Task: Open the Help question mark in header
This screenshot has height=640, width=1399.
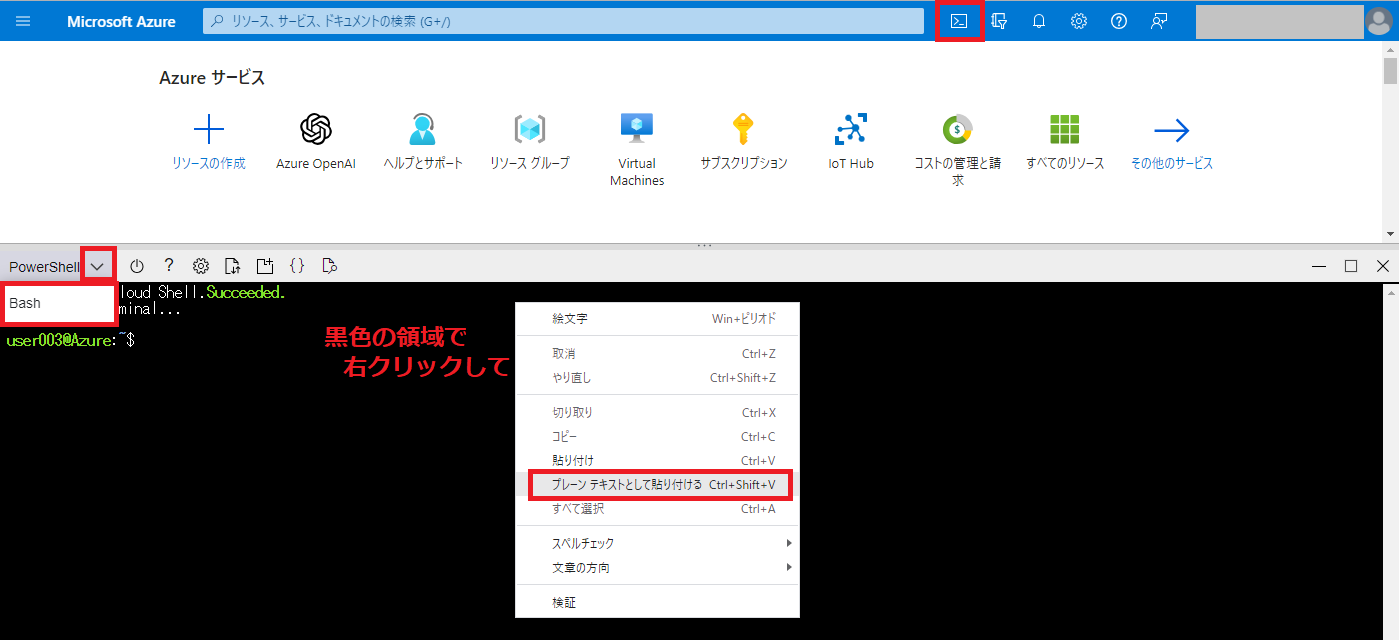Action: pos(1119,21)
